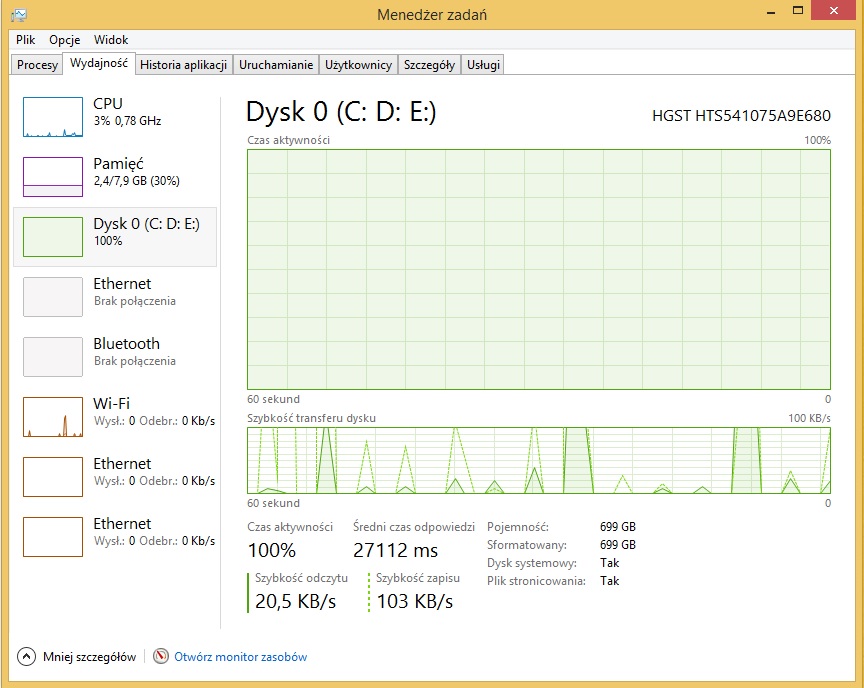The image size is (864, 688).
Task: Open the Opcje menu
Action: coord(65,40)
